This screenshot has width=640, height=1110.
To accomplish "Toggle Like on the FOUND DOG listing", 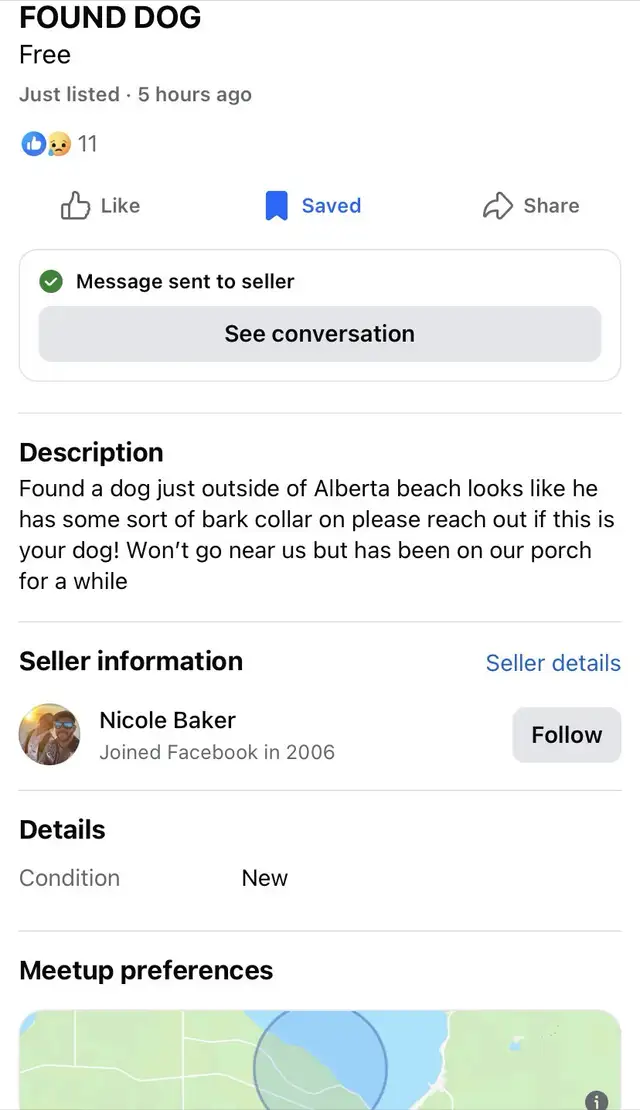I will [x=100, y=205].
